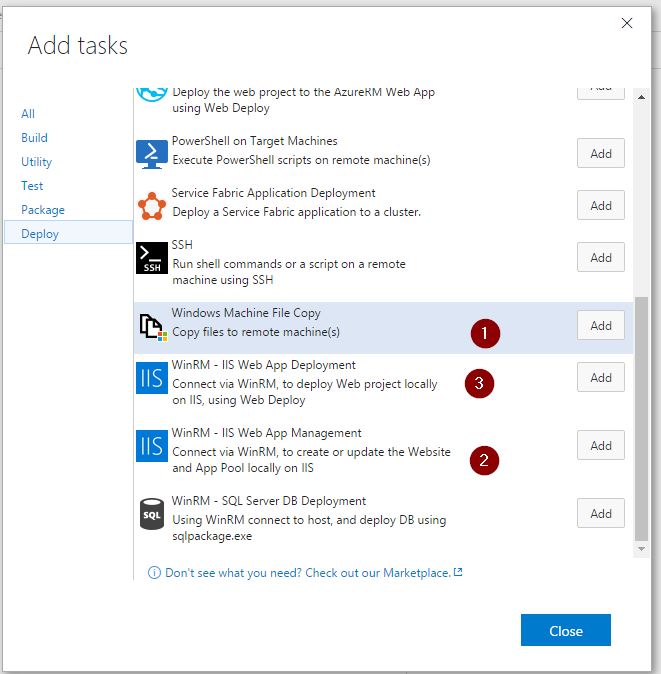The height and width of the screenshot is (674, 661).
Task: Add the WinRM SQL Server DB Deployment task
Action: 600,513
